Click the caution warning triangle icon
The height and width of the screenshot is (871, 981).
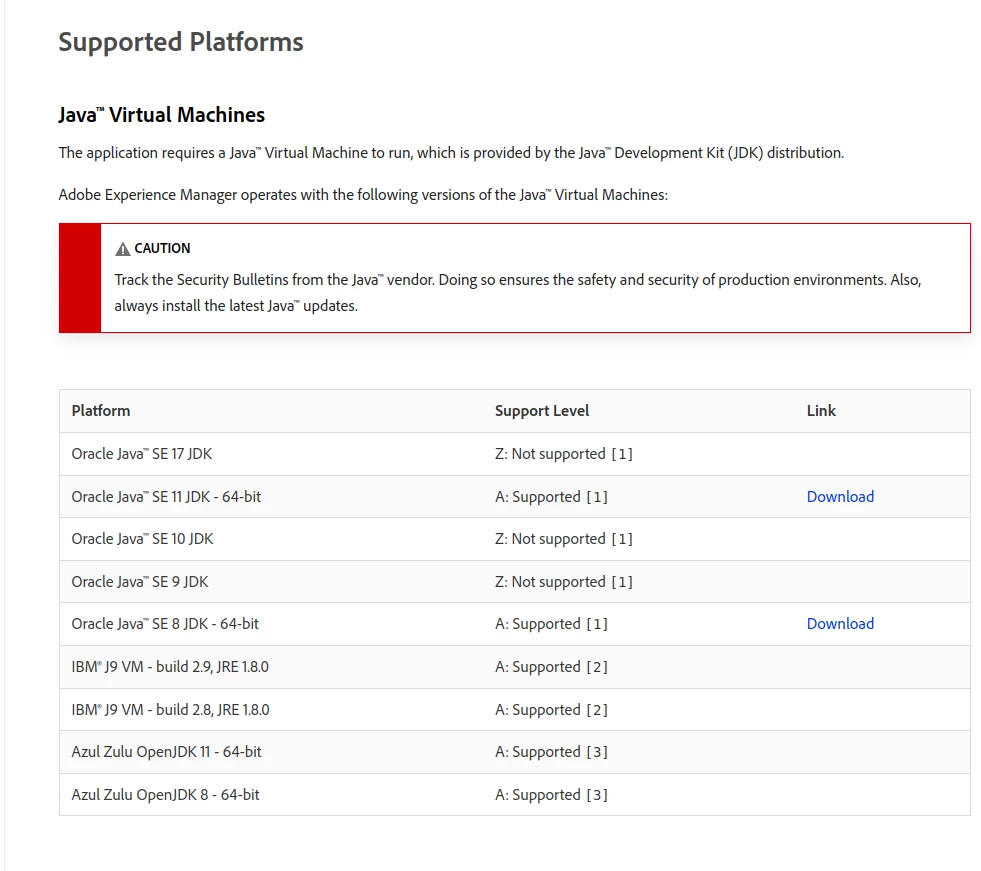pos(123,249)
